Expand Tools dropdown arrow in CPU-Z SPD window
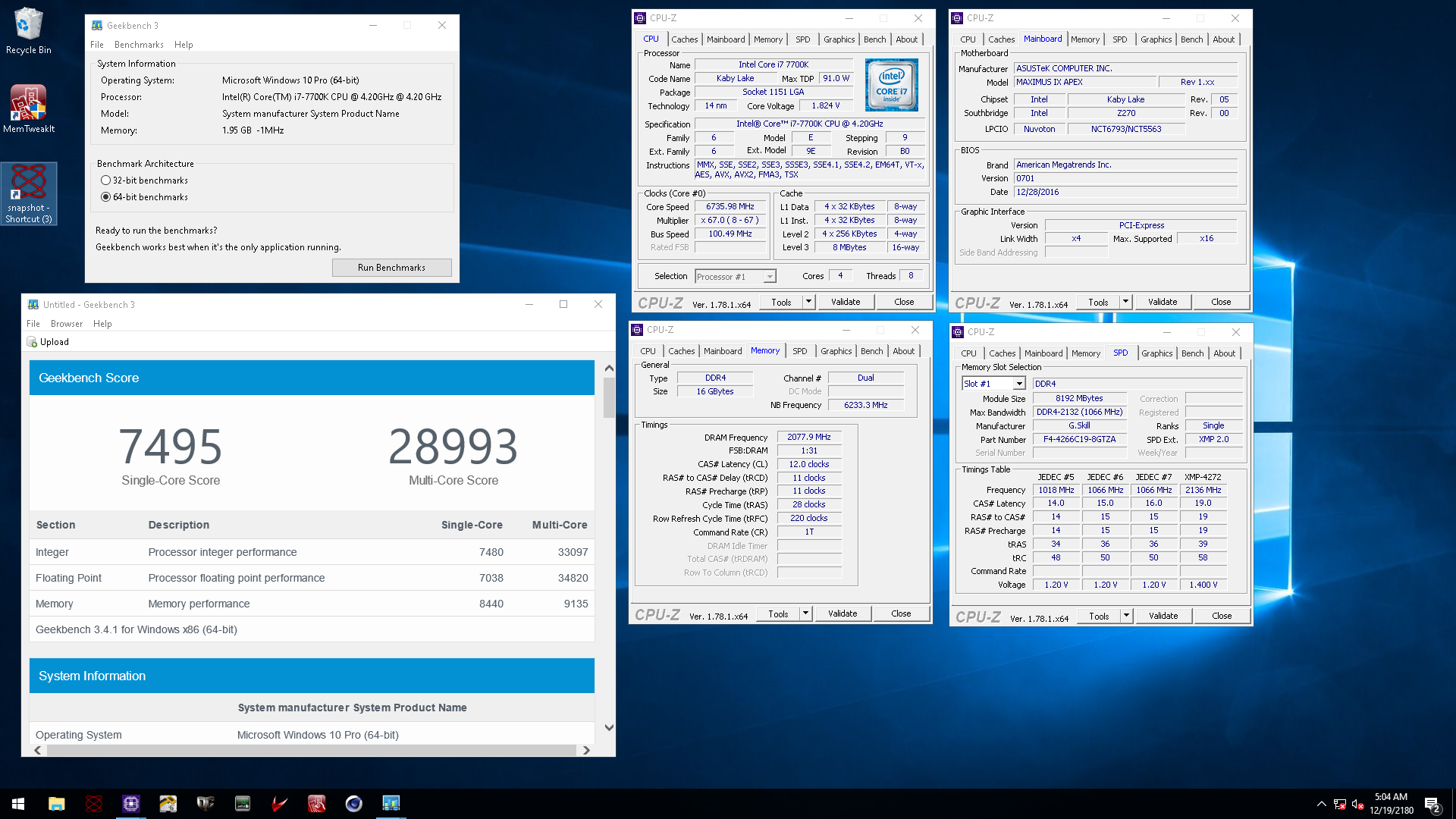The image size is (1456, 819). pos(1126,616)
